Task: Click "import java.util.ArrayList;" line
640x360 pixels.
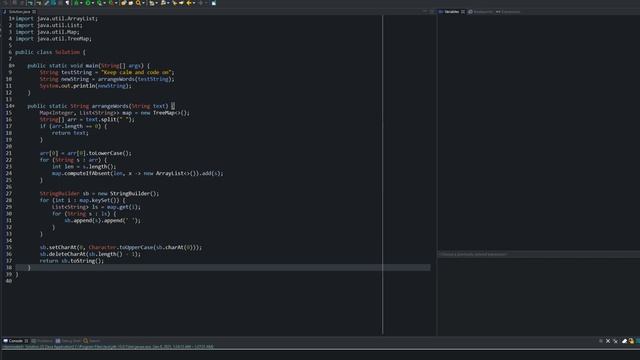Action: tap(57, 18)
